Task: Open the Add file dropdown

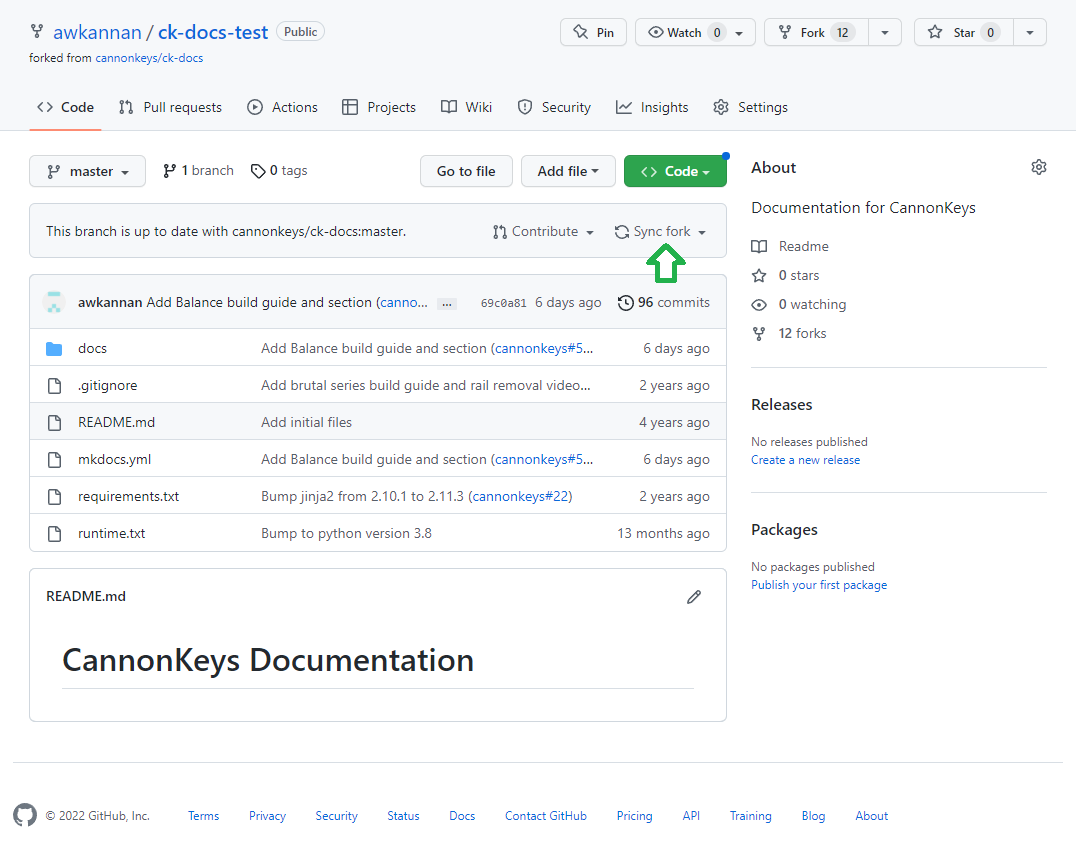Action: tap(568, 171)
